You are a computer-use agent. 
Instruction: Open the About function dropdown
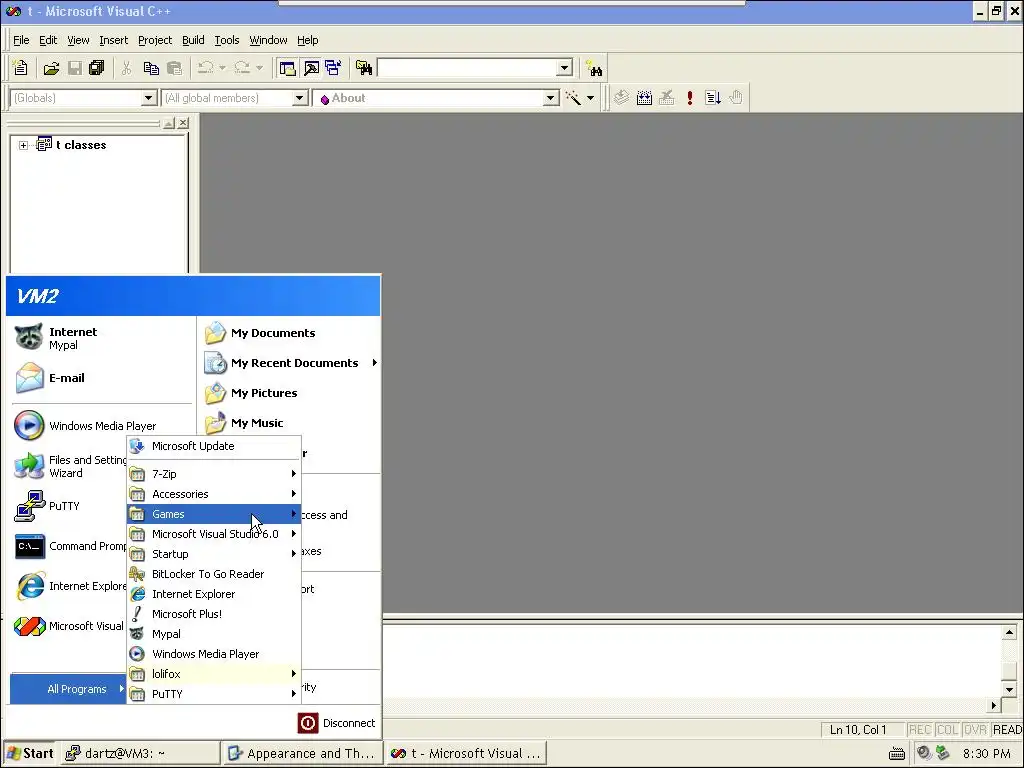click(x=551, y=98)
